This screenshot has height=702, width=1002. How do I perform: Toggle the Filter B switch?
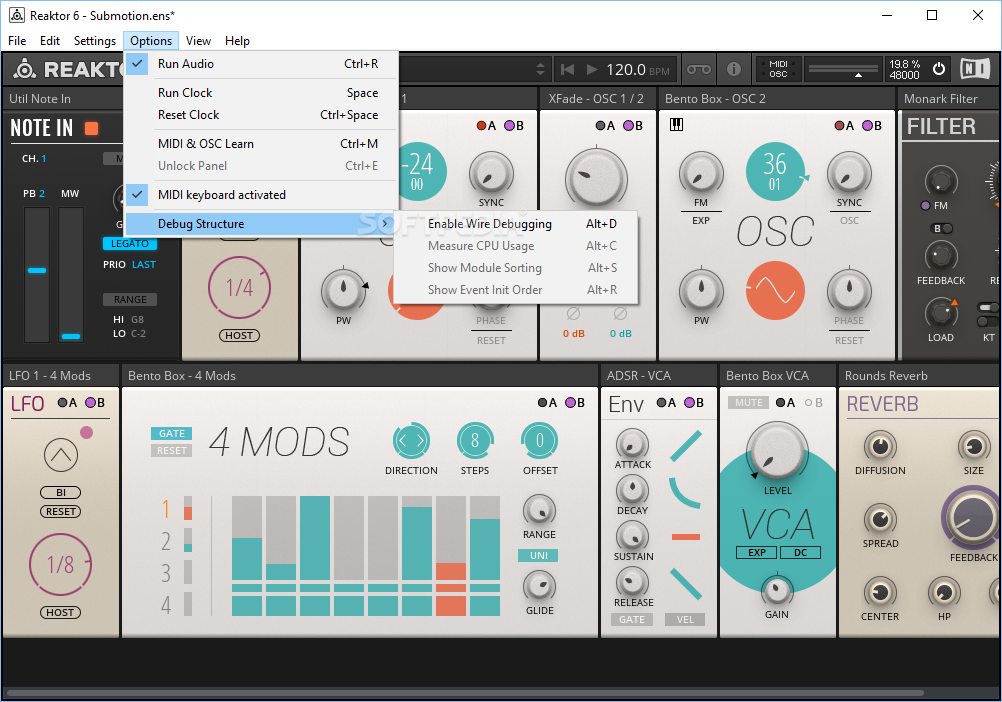click(943, 229)
